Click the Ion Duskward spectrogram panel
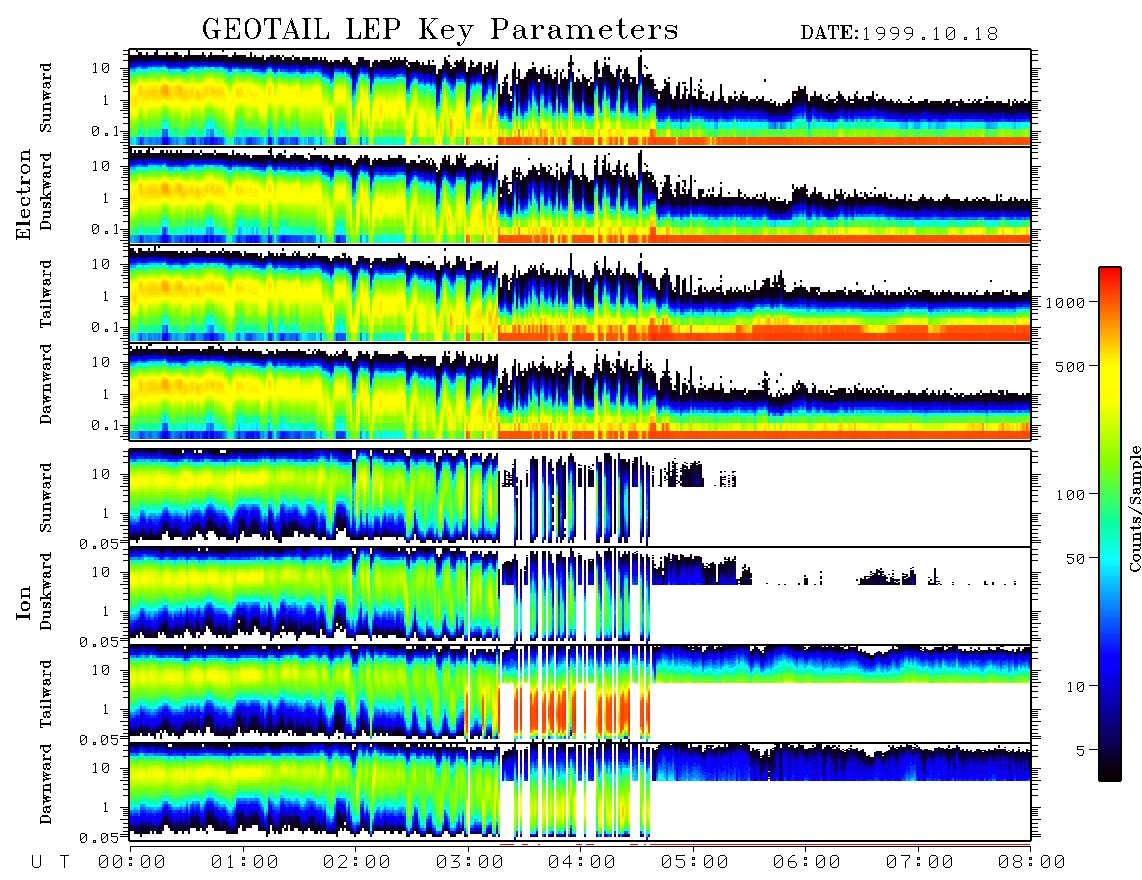Image resolution: width=1142 pixels, height=880 pixels. (x=580, y=594)
